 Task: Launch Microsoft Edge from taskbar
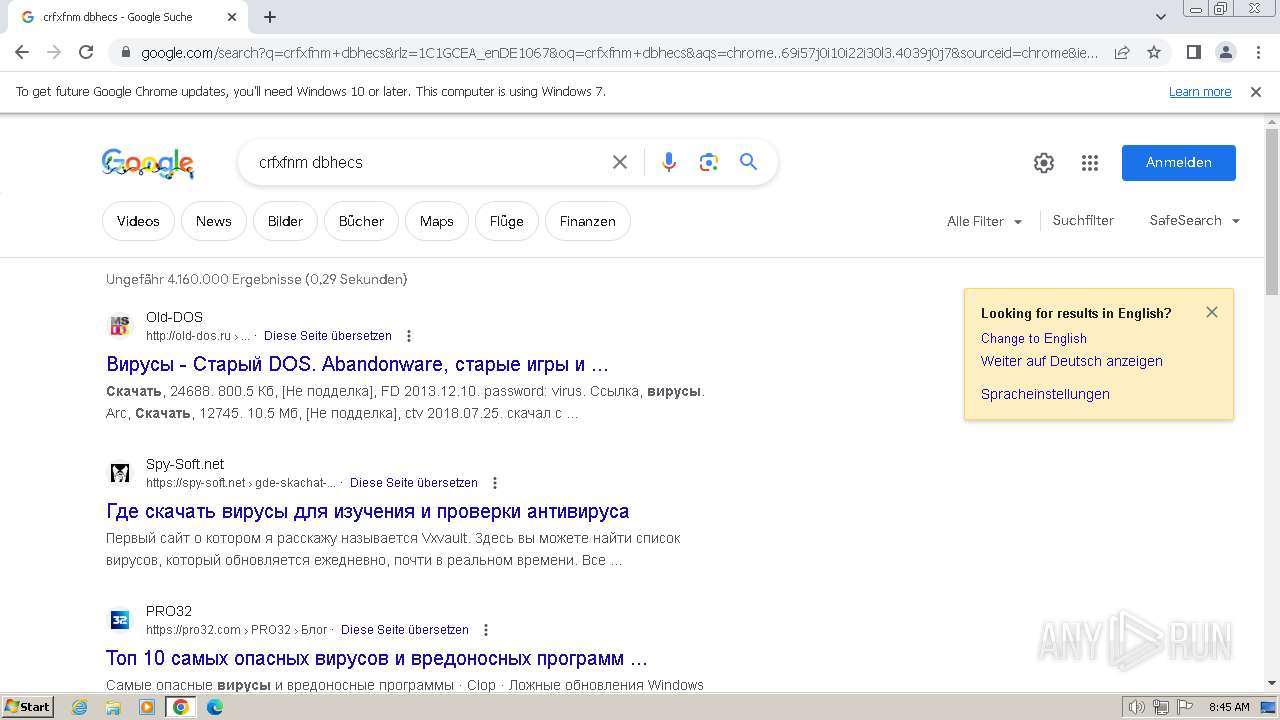[x=214, y=707]
